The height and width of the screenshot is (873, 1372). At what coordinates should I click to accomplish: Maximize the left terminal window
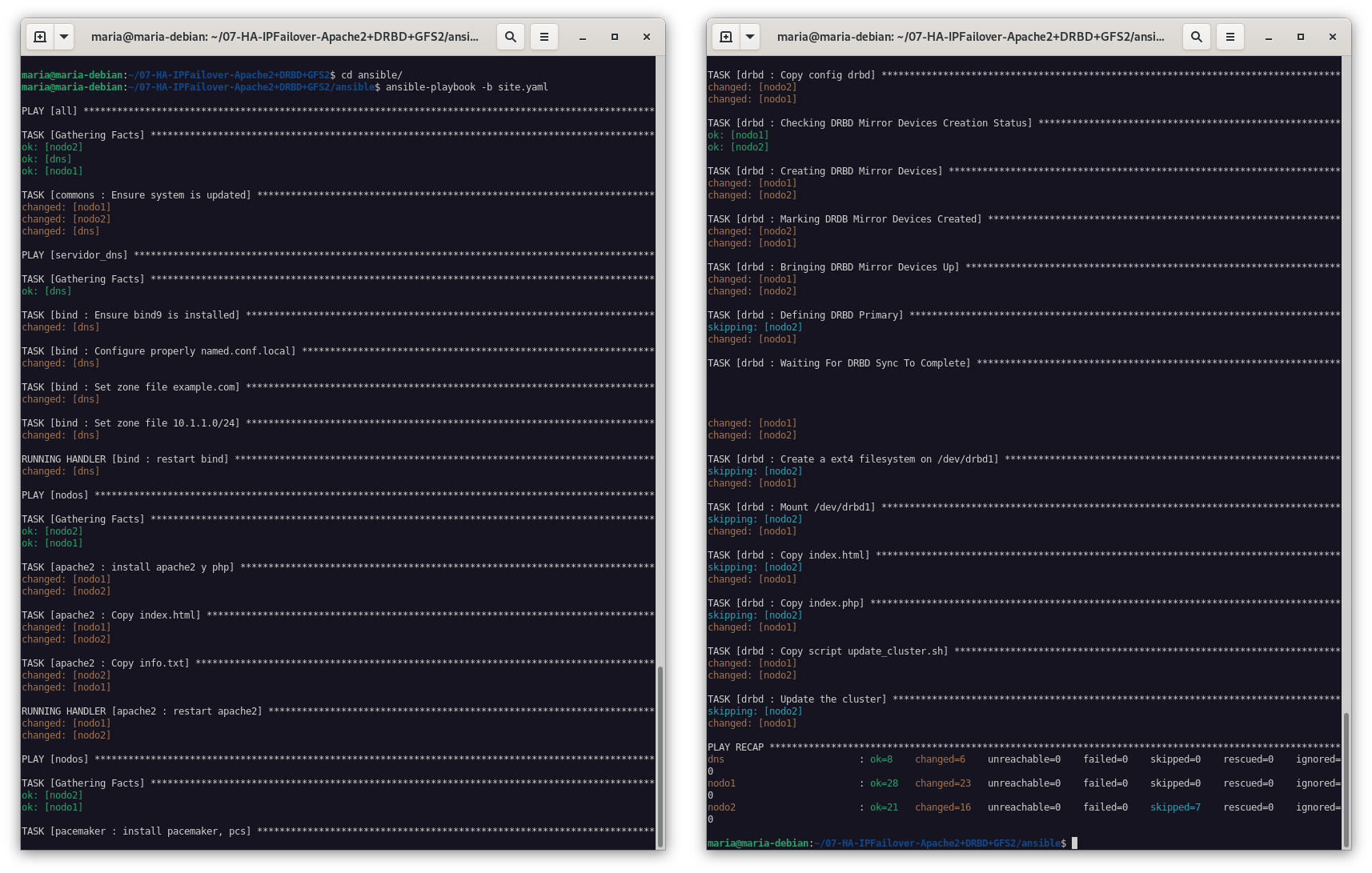coord(615,37)
